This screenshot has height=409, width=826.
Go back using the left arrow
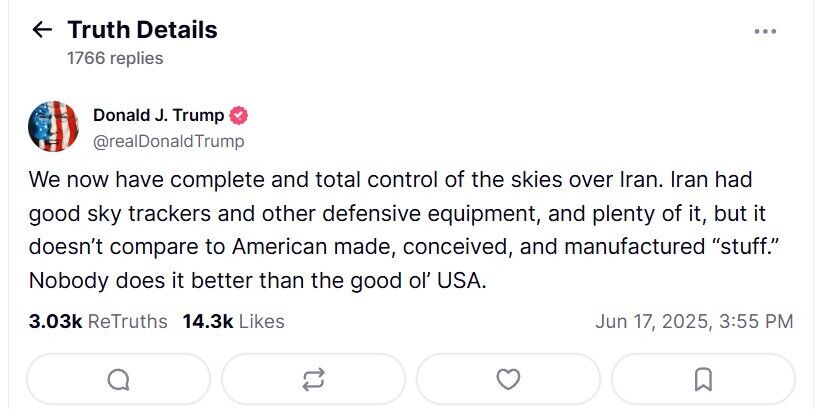click(x=41, y=30)
